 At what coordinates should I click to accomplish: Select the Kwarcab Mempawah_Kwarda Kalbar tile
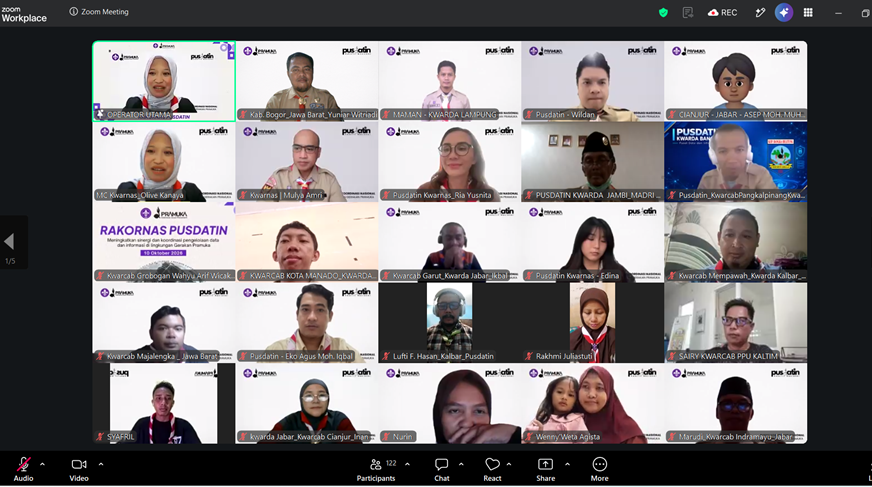(736, 242)
